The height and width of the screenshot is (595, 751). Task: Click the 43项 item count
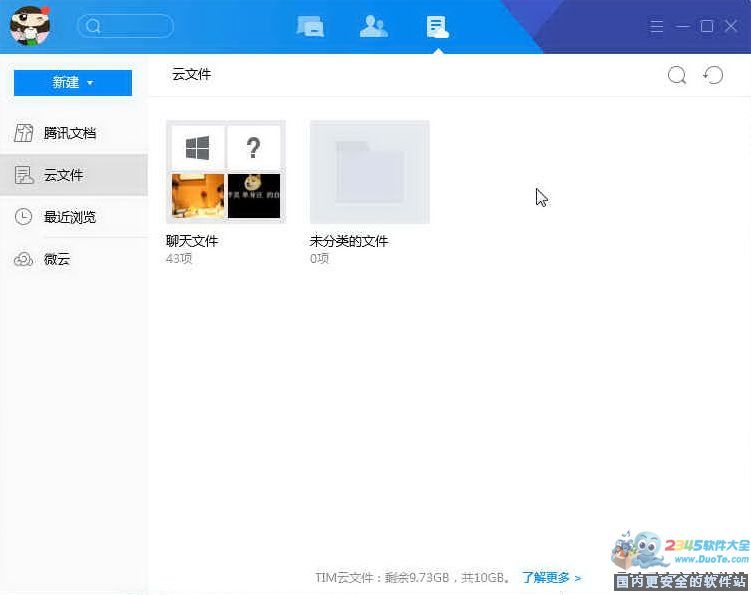pyautogui.click(x=179, y=259)
